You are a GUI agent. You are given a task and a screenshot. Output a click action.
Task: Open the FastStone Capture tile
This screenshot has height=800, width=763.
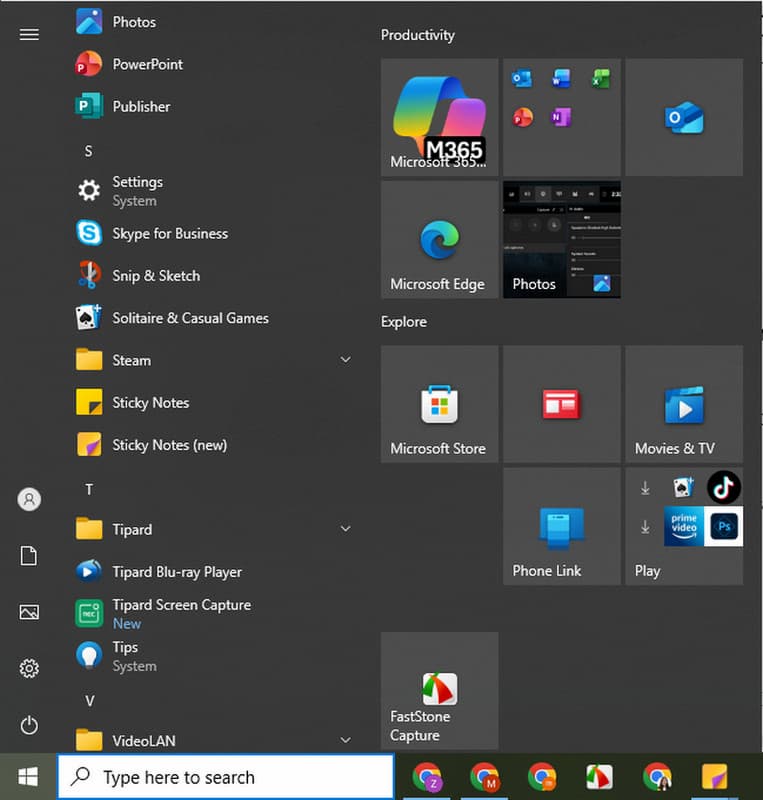coord(439,691)
